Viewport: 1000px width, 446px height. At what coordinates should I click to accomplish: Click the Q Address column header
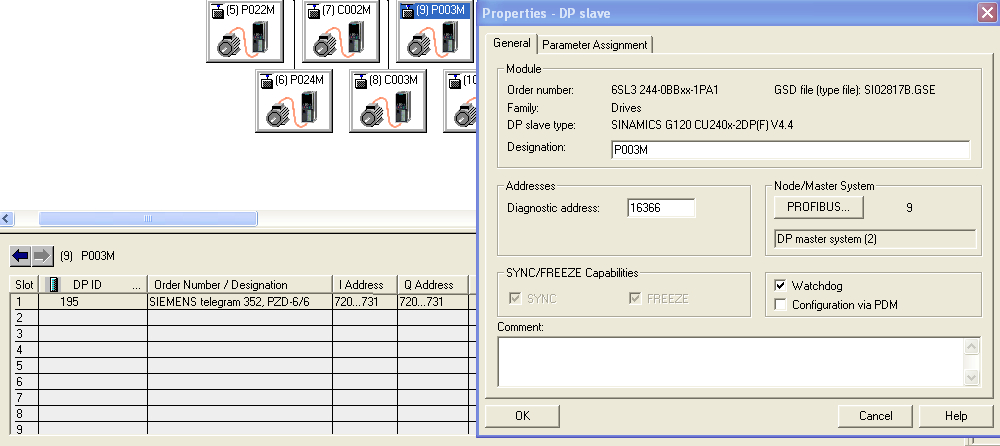tap(432, 285)
